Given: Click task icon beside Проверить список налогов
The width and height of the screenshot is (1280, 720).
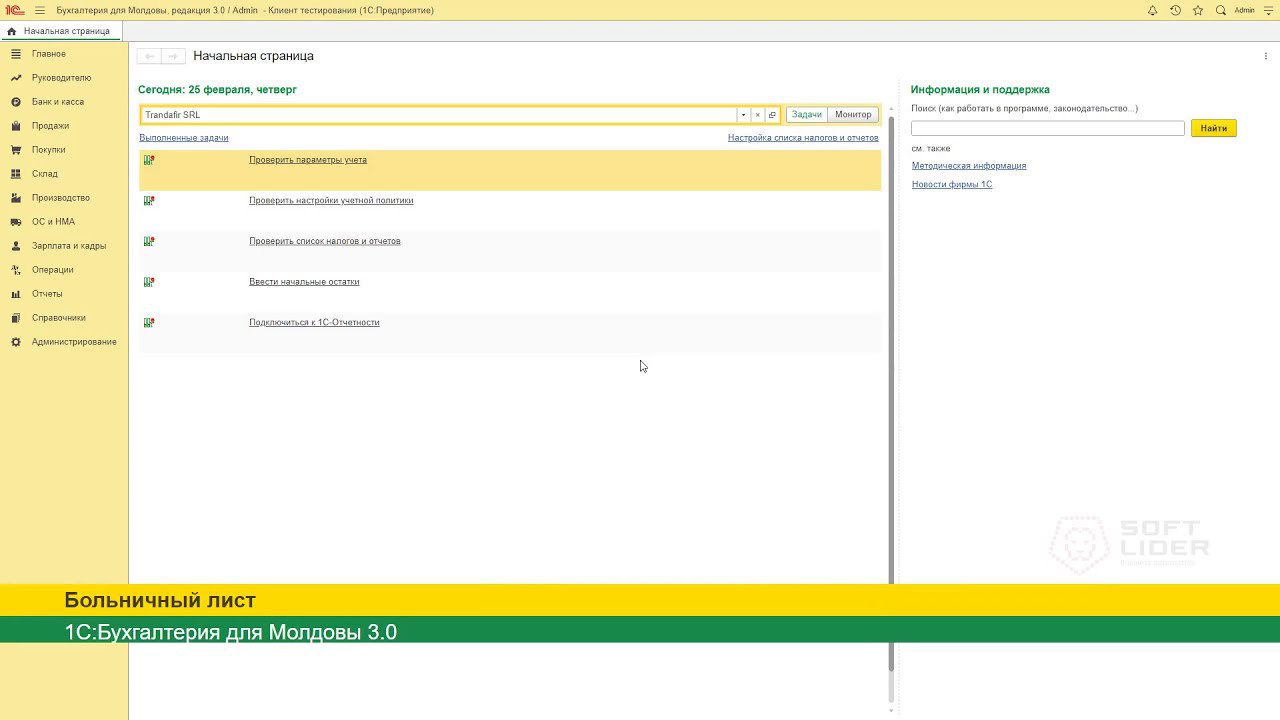Looking at the screenshot, I should click(149, 241).
